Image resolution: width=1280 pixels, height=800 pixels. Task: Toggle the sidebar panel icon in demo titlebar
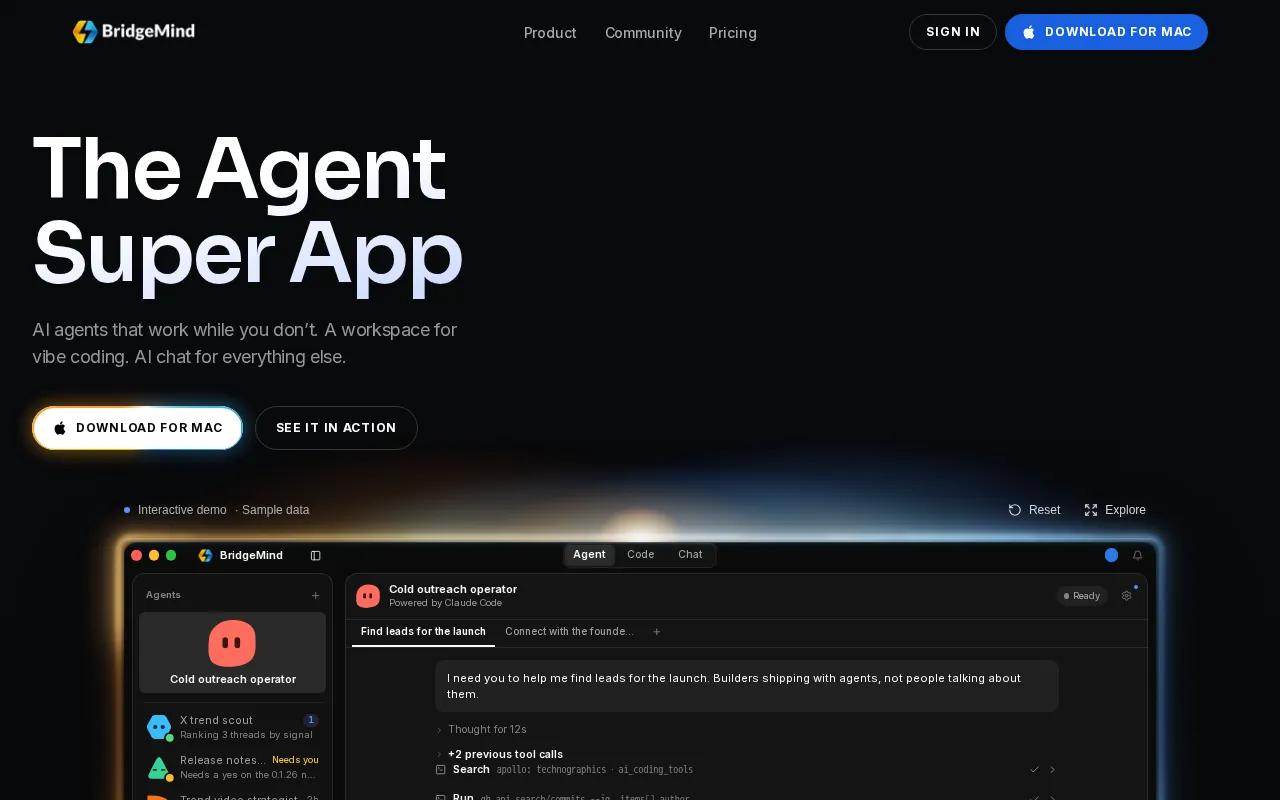point(316,556)
